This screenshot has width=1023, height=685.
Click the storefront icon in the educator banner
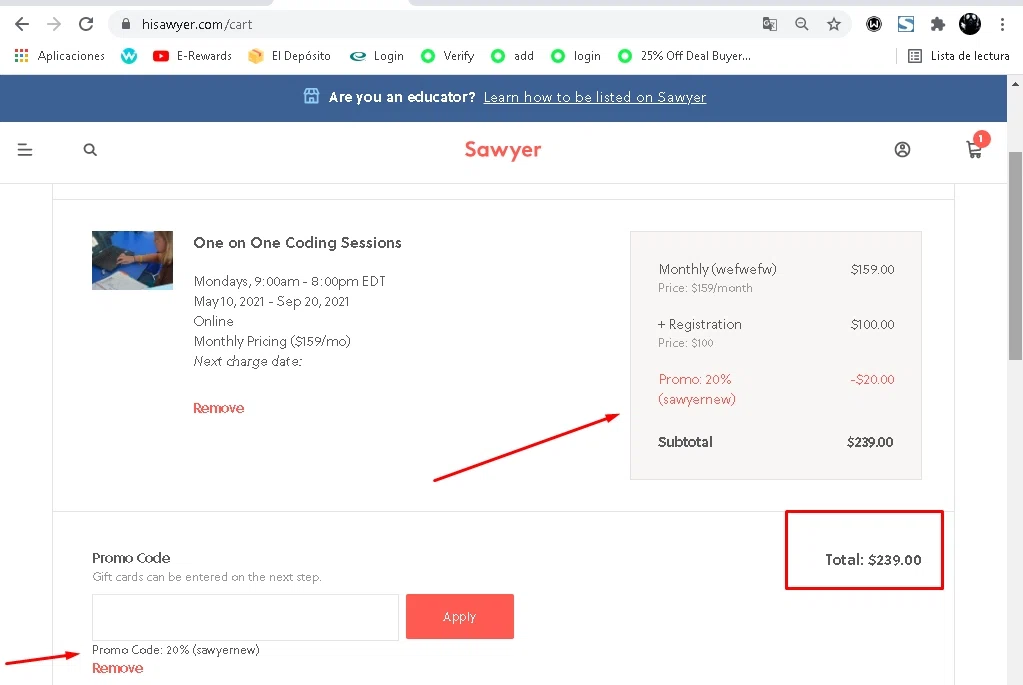(312, 97)
